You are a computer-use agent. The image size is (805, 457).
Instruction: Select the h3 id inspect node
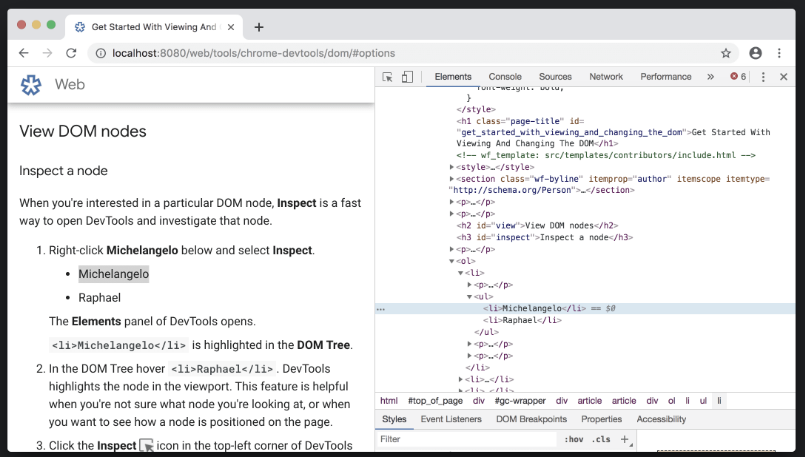(544, 237)
